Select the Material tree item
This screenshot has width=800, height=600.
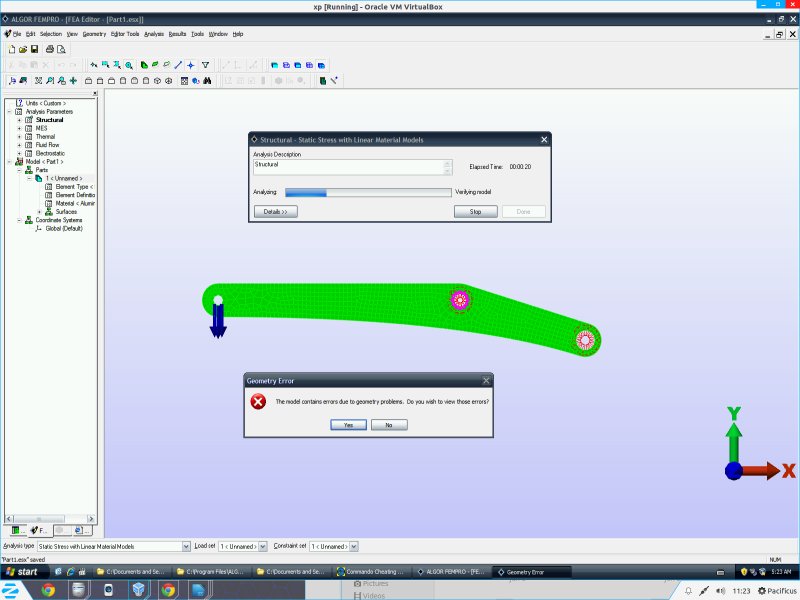point(75,204)
